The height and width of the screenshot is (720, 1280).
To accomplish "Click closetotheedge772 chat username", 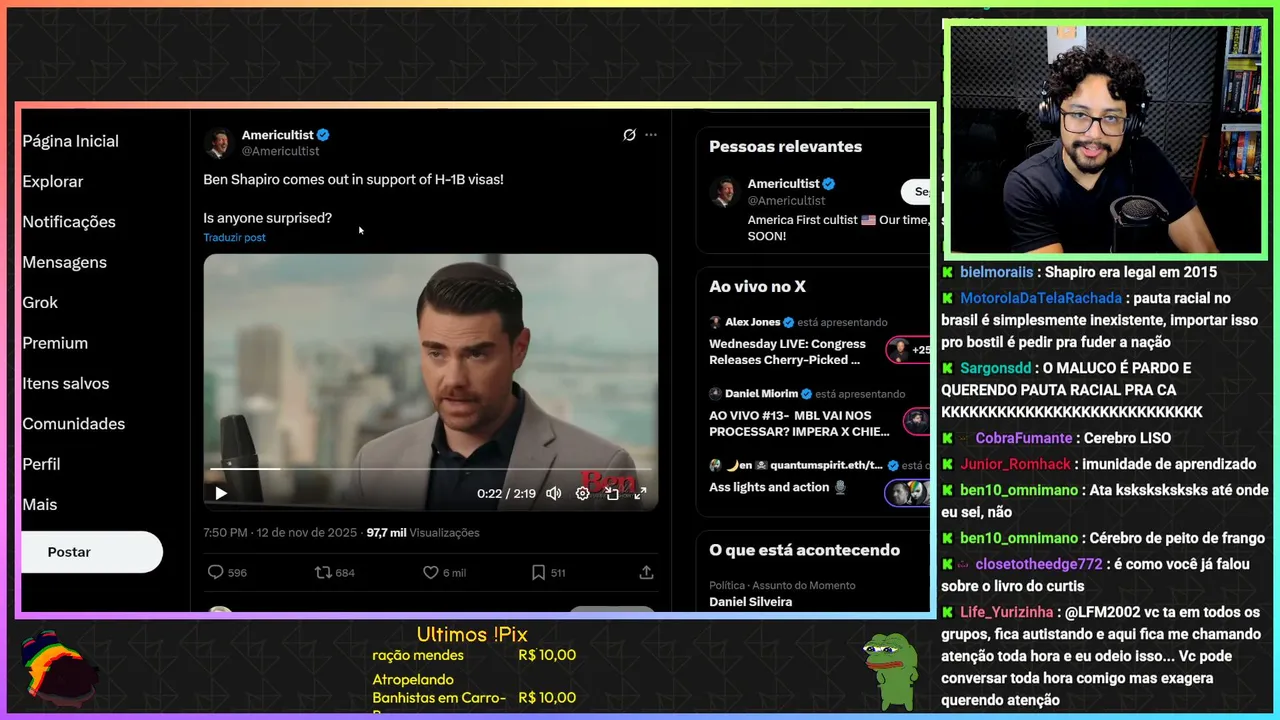I will (x=1038, y=564).
